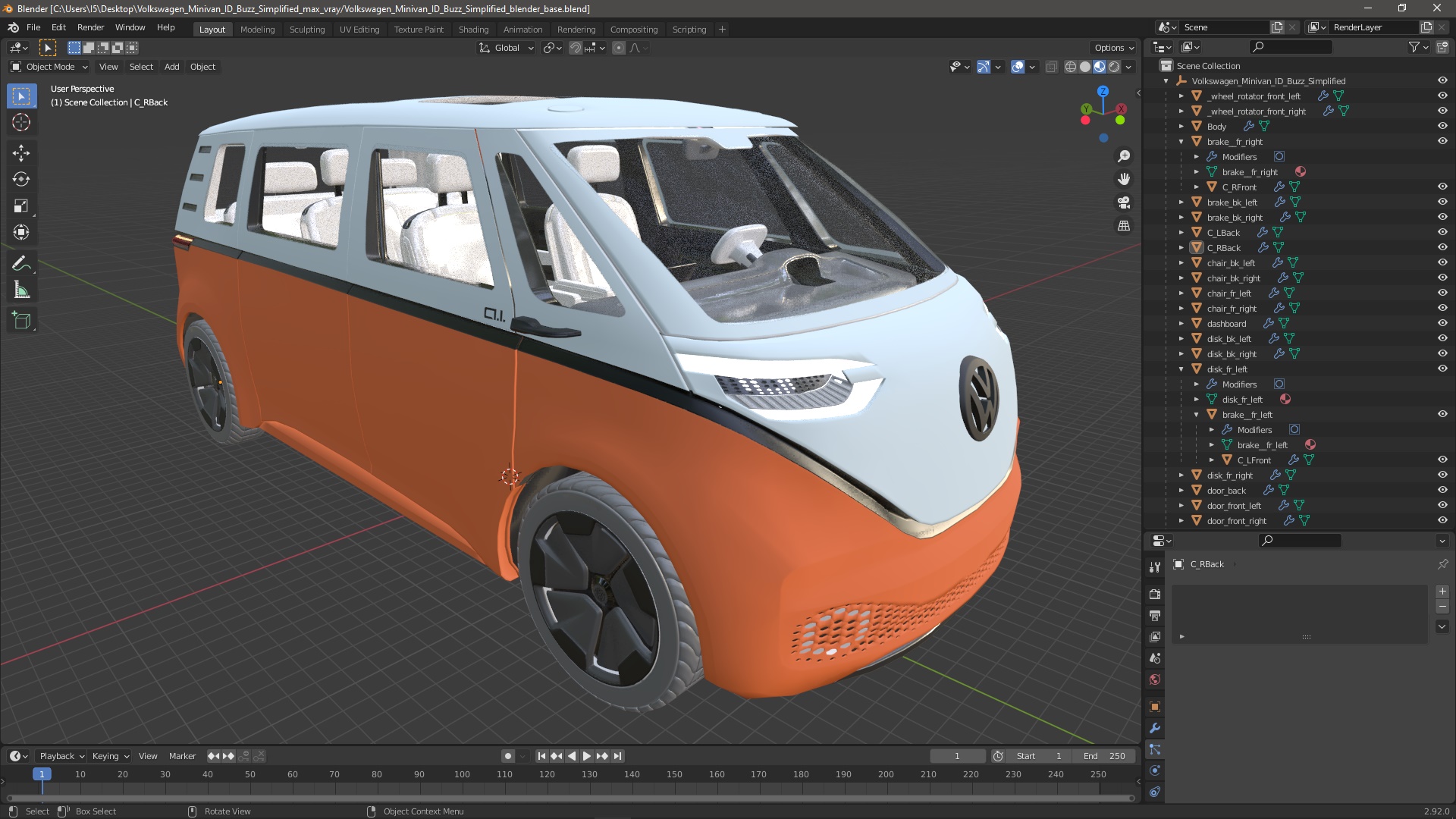This screenshot has height=819, width=1456.
Task: Select the Scale tool
Action: [x=21, y=206]
